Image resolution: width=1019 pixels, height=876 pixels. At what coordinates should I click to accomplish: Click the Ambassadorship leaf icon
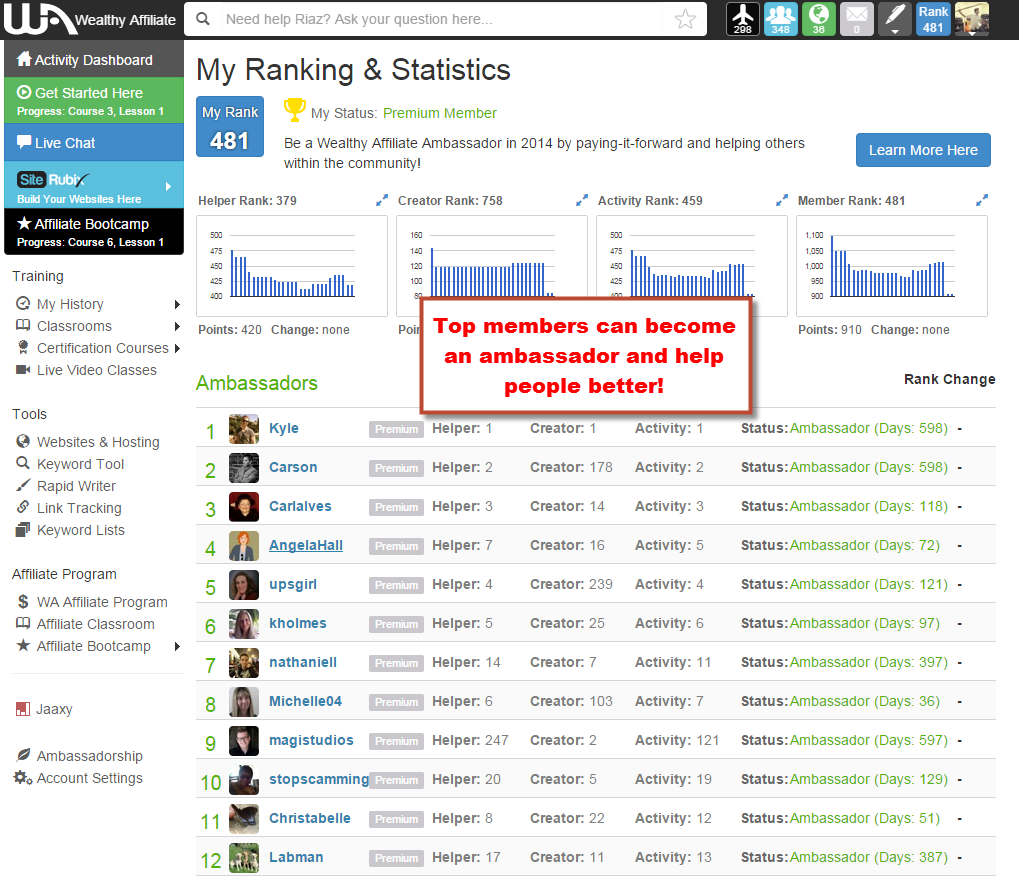[23, 755]
